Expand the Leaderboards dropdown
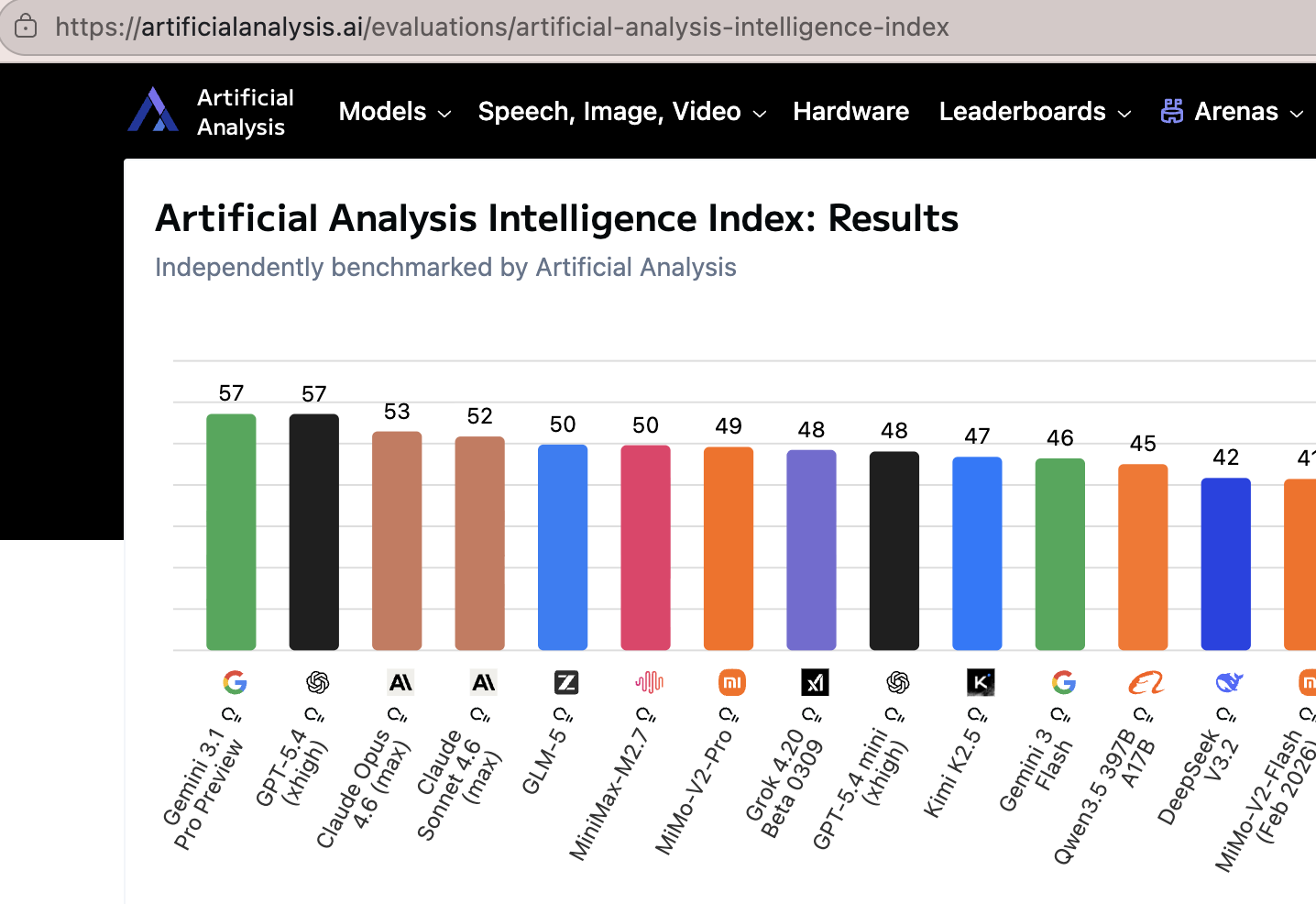This screenshot has width=1316, height=904. tap(1036, 112)
